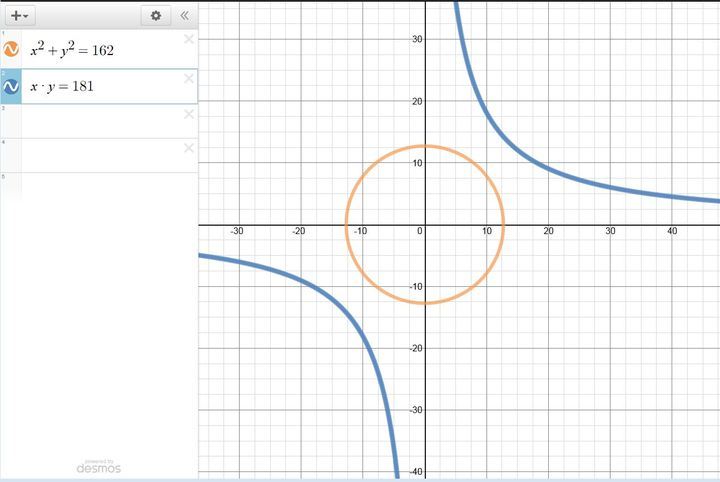Start a new expression in row 5
Image resolution: width=720 pixels, height=482 pixels.
click(x=100, y=185)
